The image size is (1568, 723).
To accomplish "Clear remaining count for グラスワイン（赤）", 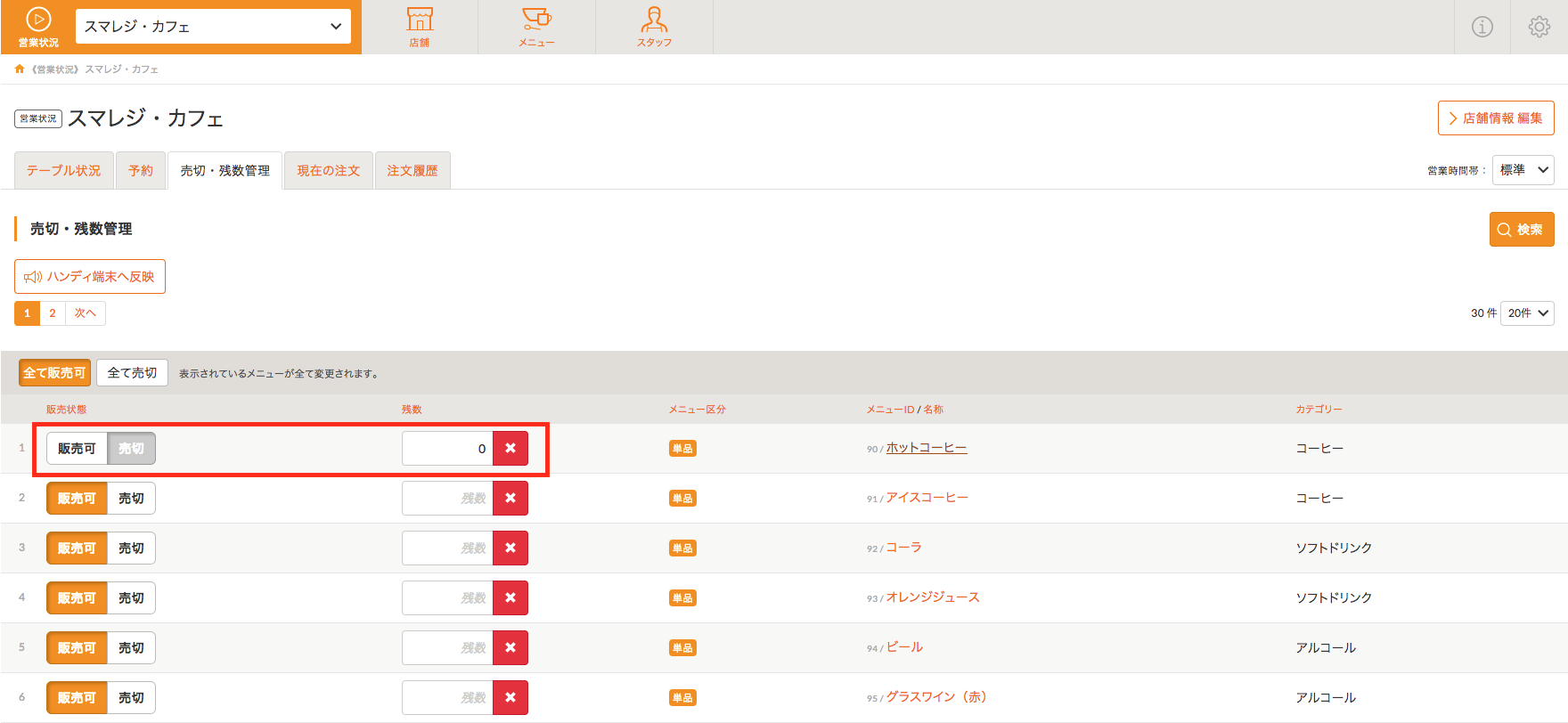I will 510,697.
